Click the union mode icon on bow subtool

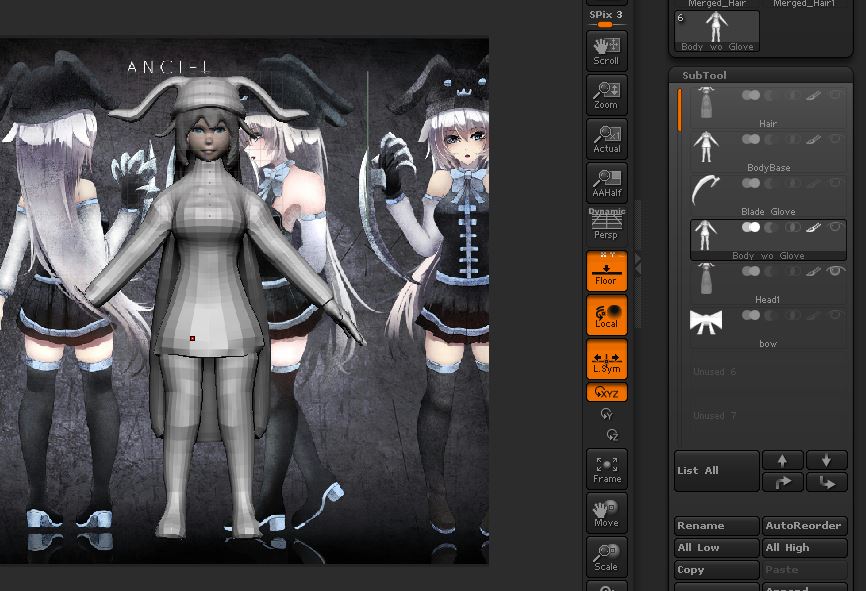pos(751,315)
